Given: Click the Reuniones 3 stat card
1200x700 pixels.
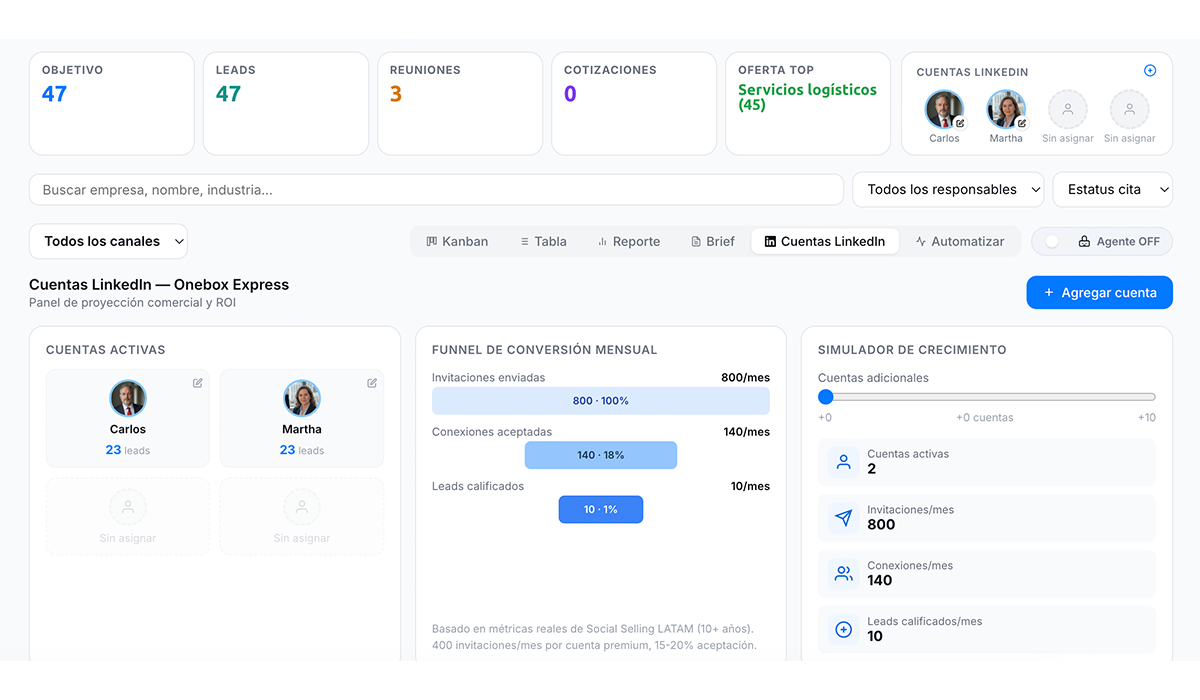Looking at the screenshot, I should [460, 103].
